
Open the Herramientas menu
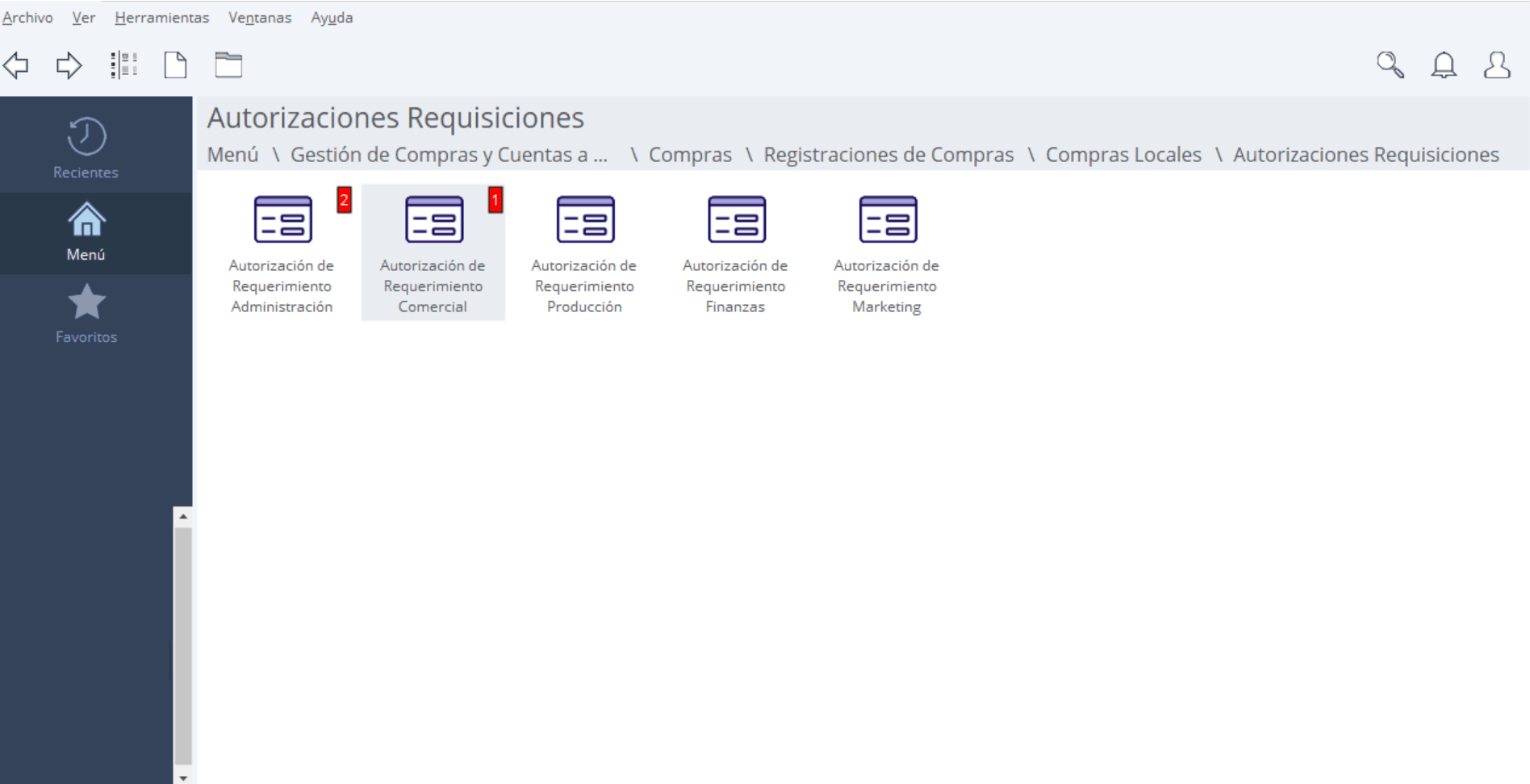161,18
